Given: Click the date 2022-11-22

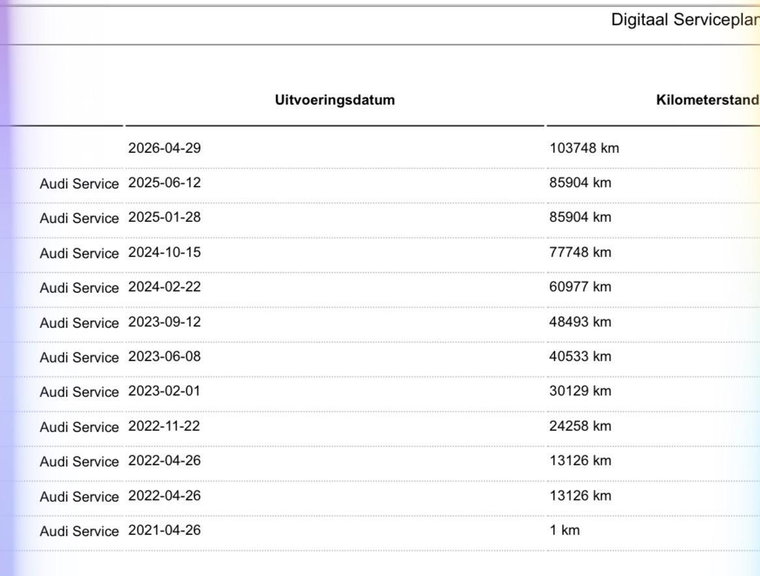Looking at the screenshot, I should 164,426.
